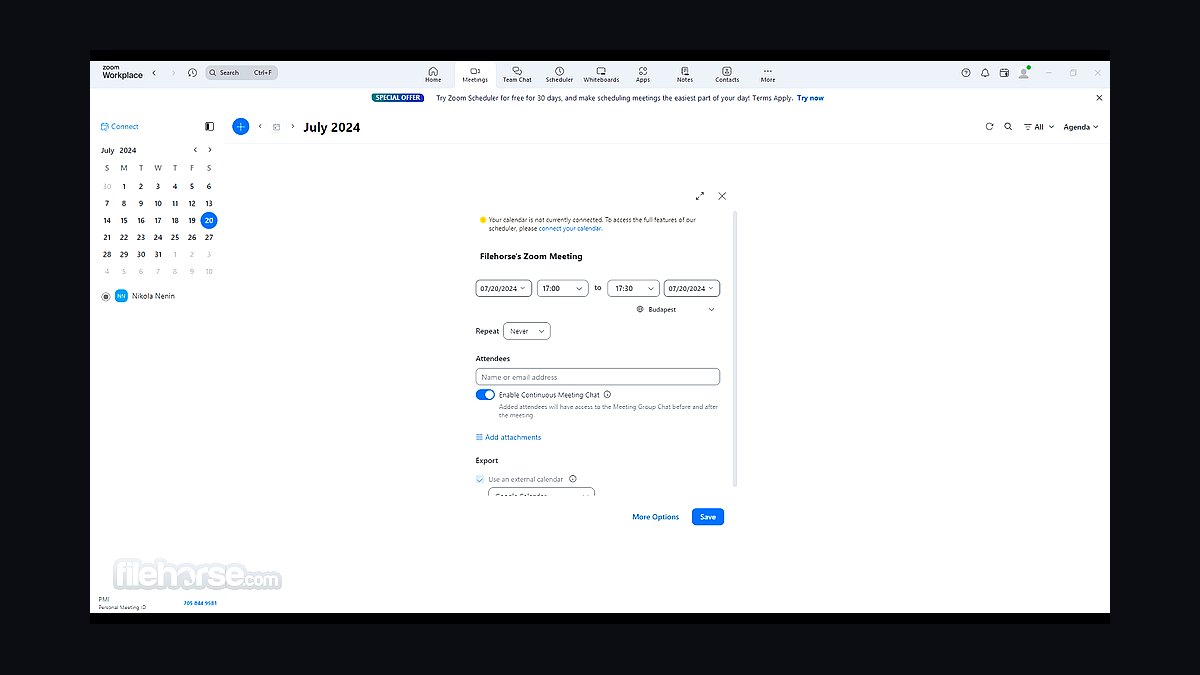The height and width of the screenshot is (675, 1200).
Task: Open the More menu in the top bar
Action: coord(768,75)
